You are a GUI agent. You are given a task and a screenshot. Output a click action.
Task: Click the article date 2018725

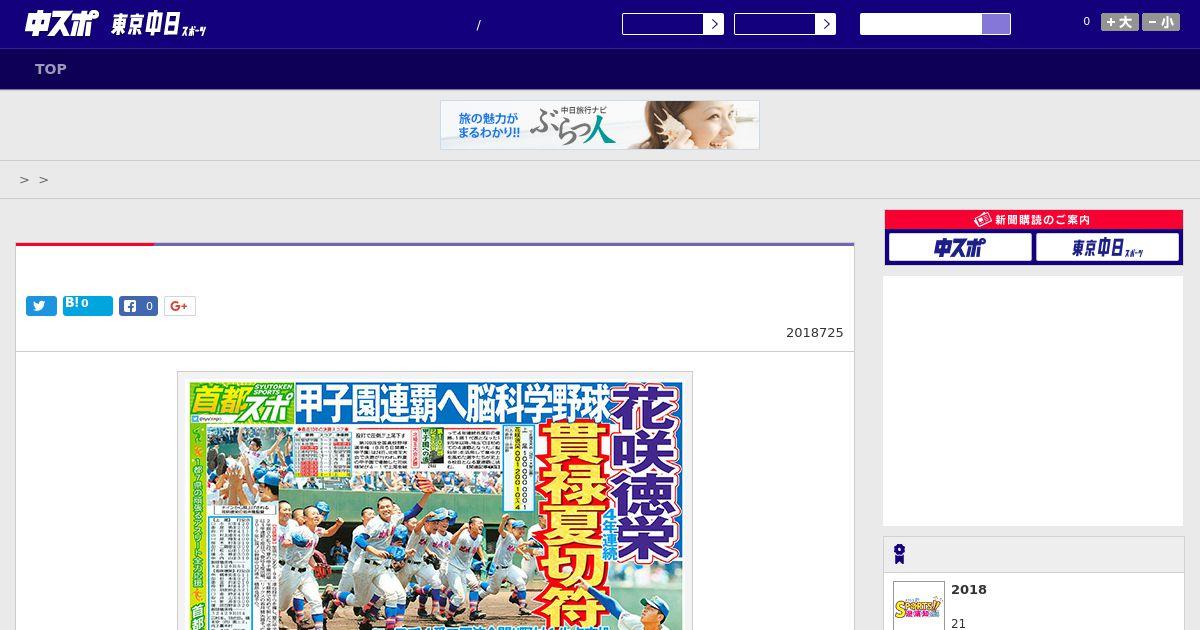pos(815,333)
